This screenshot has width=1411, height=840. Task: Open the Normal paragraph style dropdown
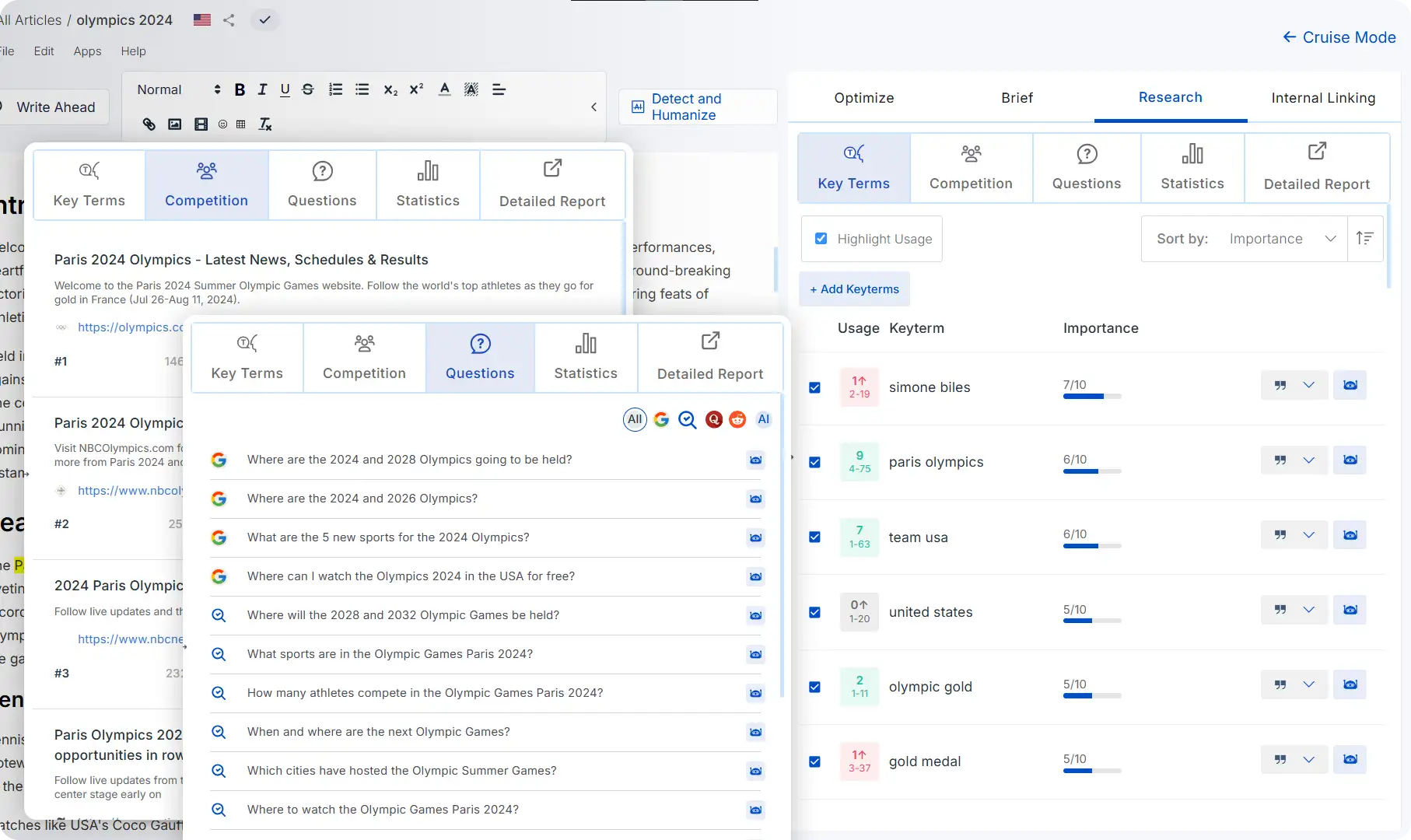(x=178, y=90)
